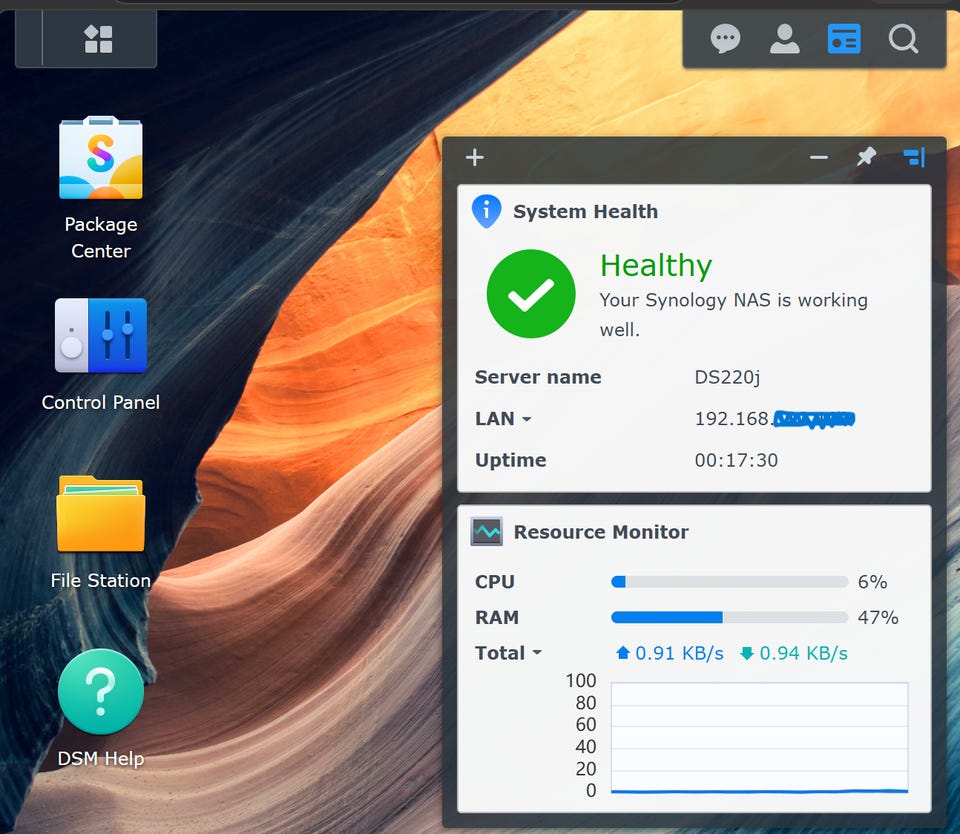Click the download speed 0.94 KB/s
The image size is (960, 834).
click(794, 653)
